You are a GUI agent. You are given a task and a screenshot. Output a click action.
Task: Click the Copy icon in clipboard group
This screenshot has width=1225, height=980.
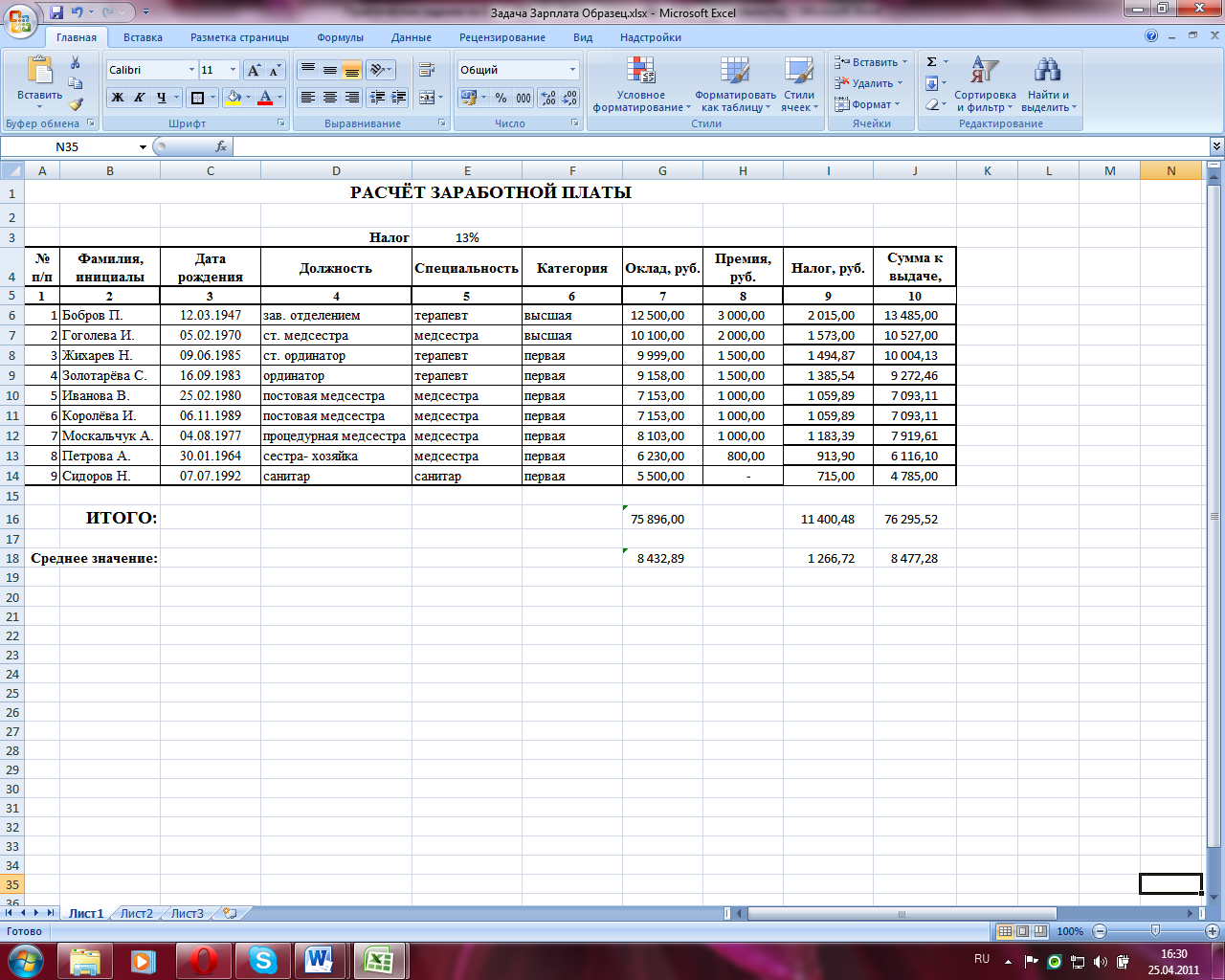(76, 83)
